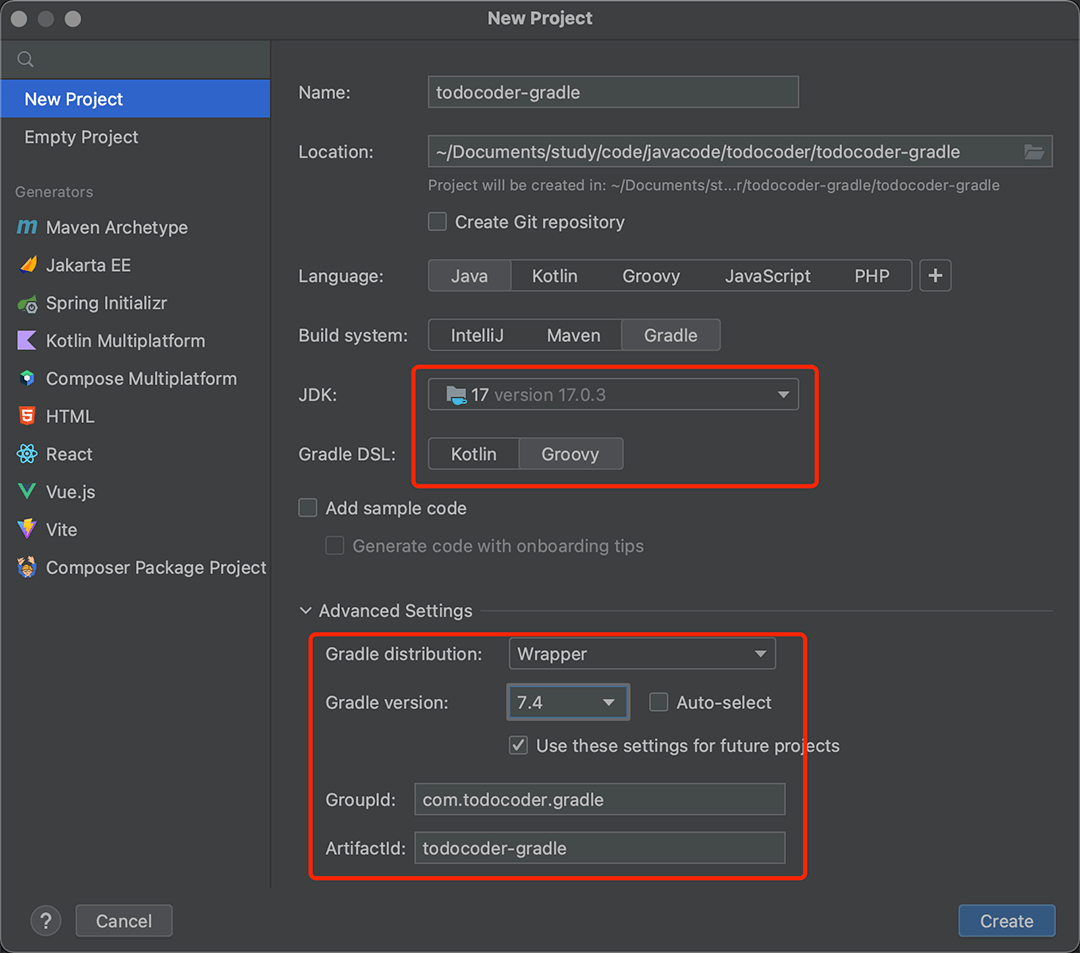This screenshot has width=1080, height=953.
Task: Add language with plus button
Action: click(935, 275)
